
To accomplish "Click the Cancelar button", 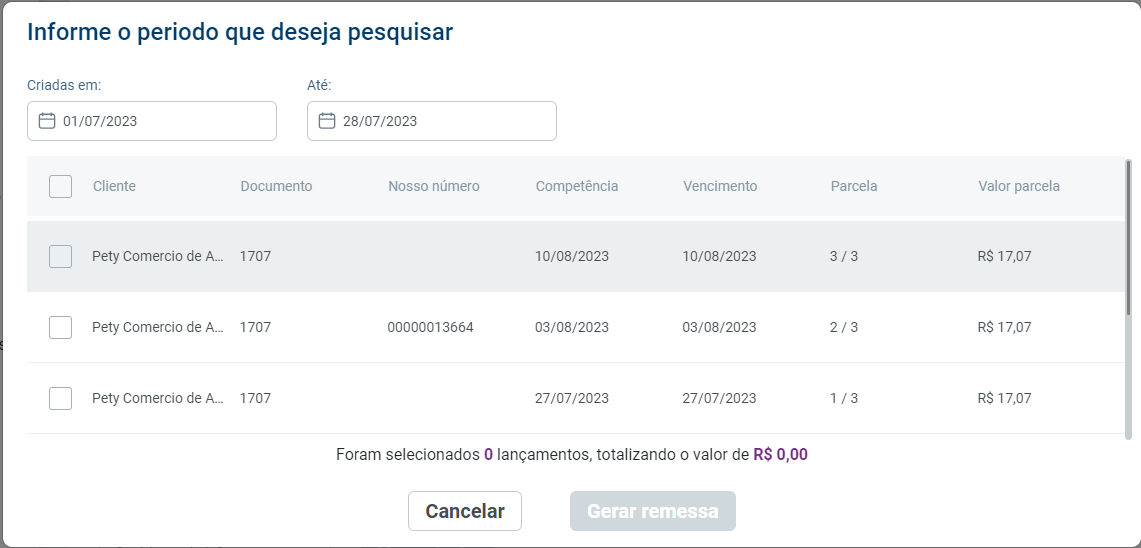I will pos(465,511).
